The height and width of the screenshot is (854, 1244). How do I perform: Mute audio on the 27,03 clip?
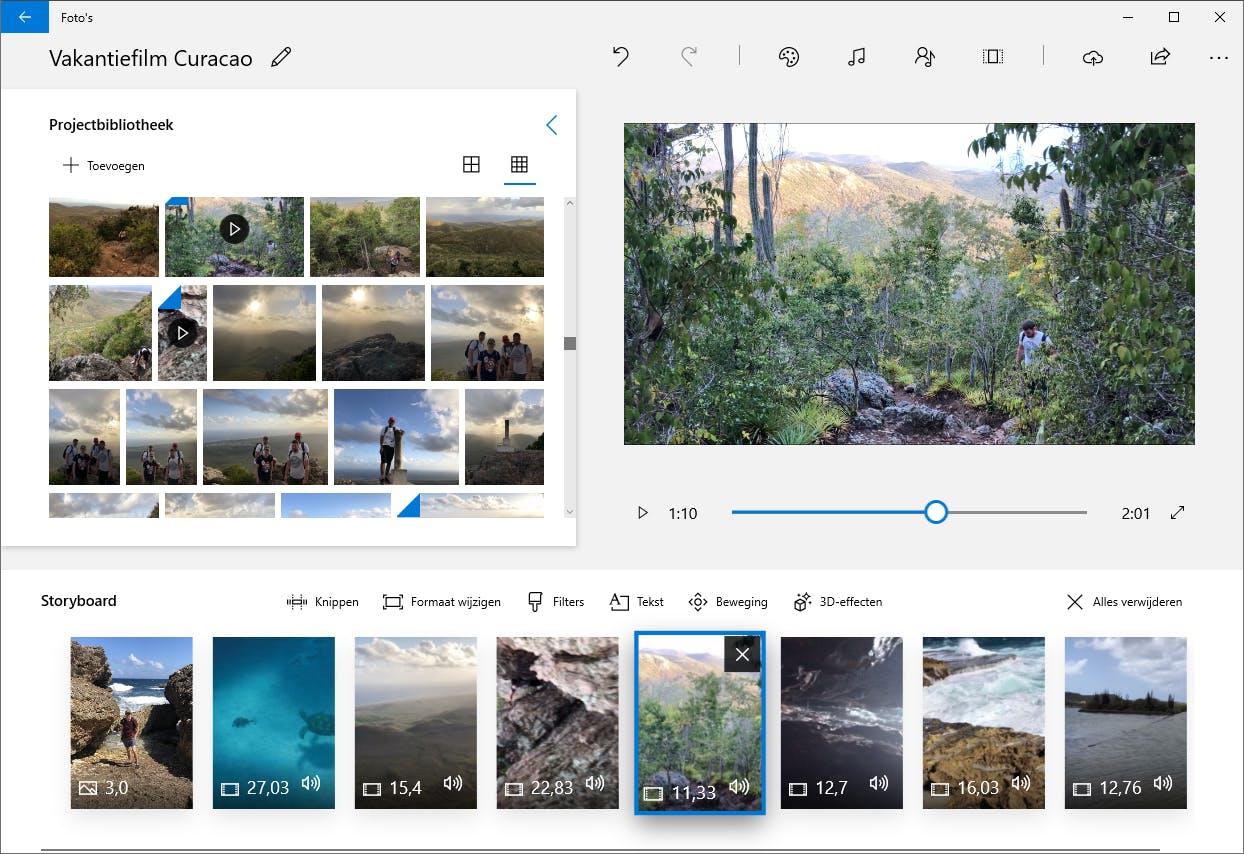(x=311, y=785)
